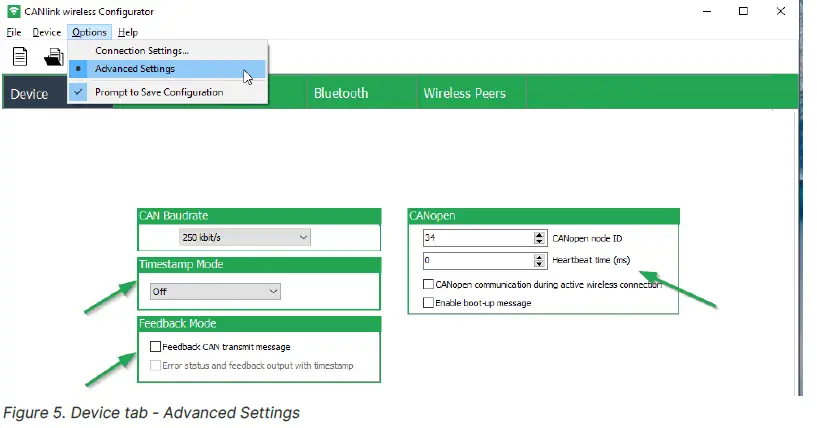Select Connection Settings from Options menu

141,50
